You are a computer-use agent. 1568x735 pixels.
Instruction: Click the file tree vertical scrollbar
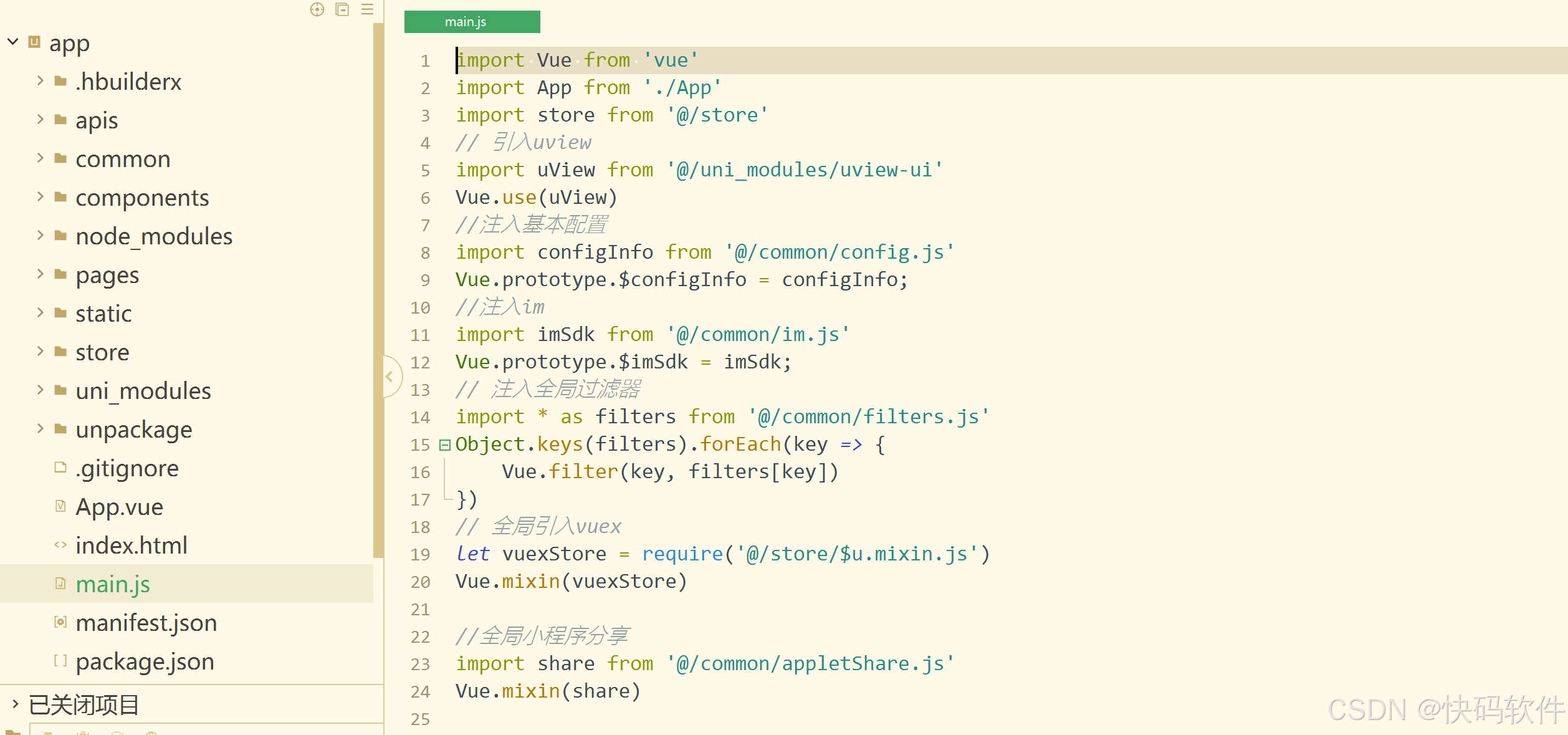point(378,290)
